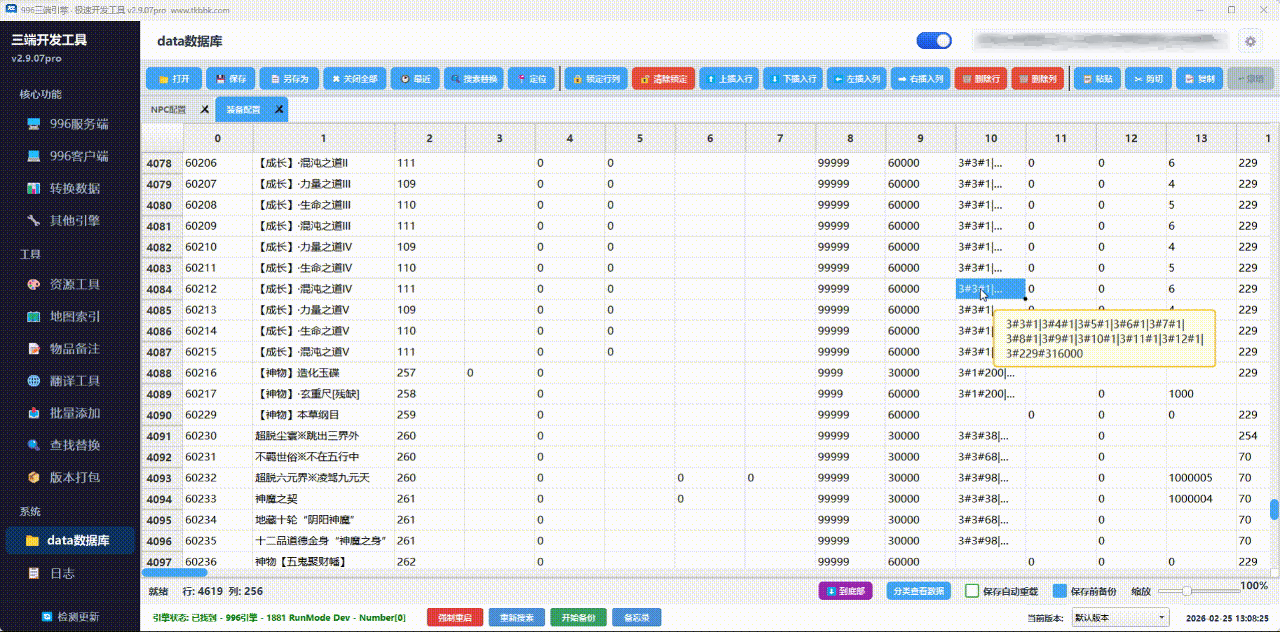Open 翻译工具 in the sidebar
Image resolution: width=1280 pixels, height=632 pixels.
pos(74,381)
